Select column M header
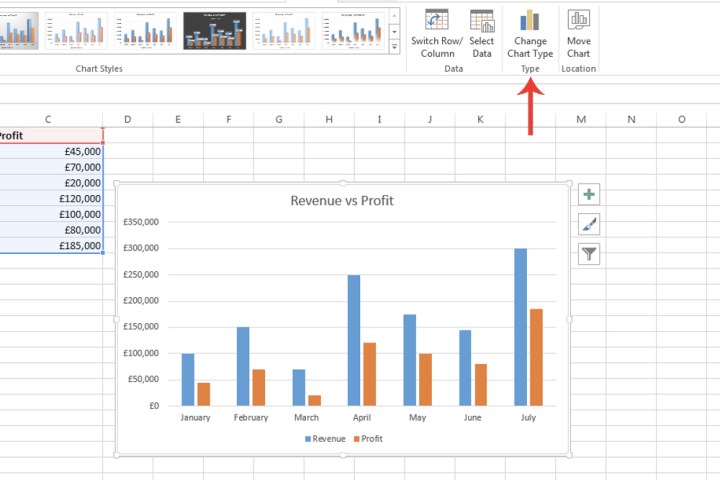This screenshot has width=720, height=480. coord(581,120)
